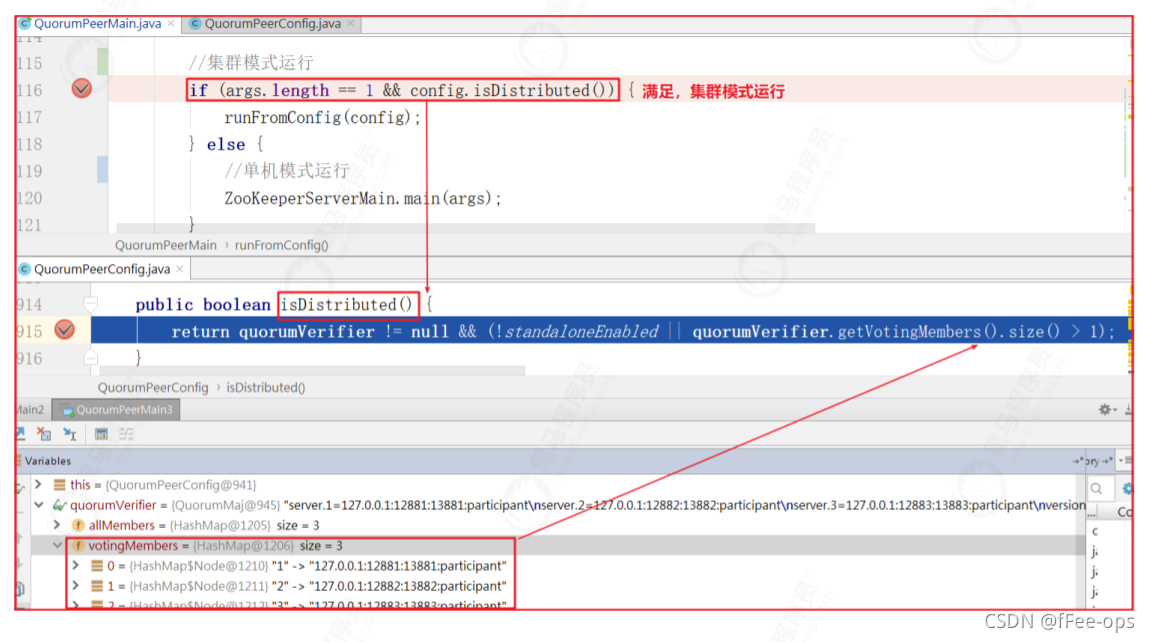Click the horizontal scrollbar of the lower editor

(x=312, y=370)
